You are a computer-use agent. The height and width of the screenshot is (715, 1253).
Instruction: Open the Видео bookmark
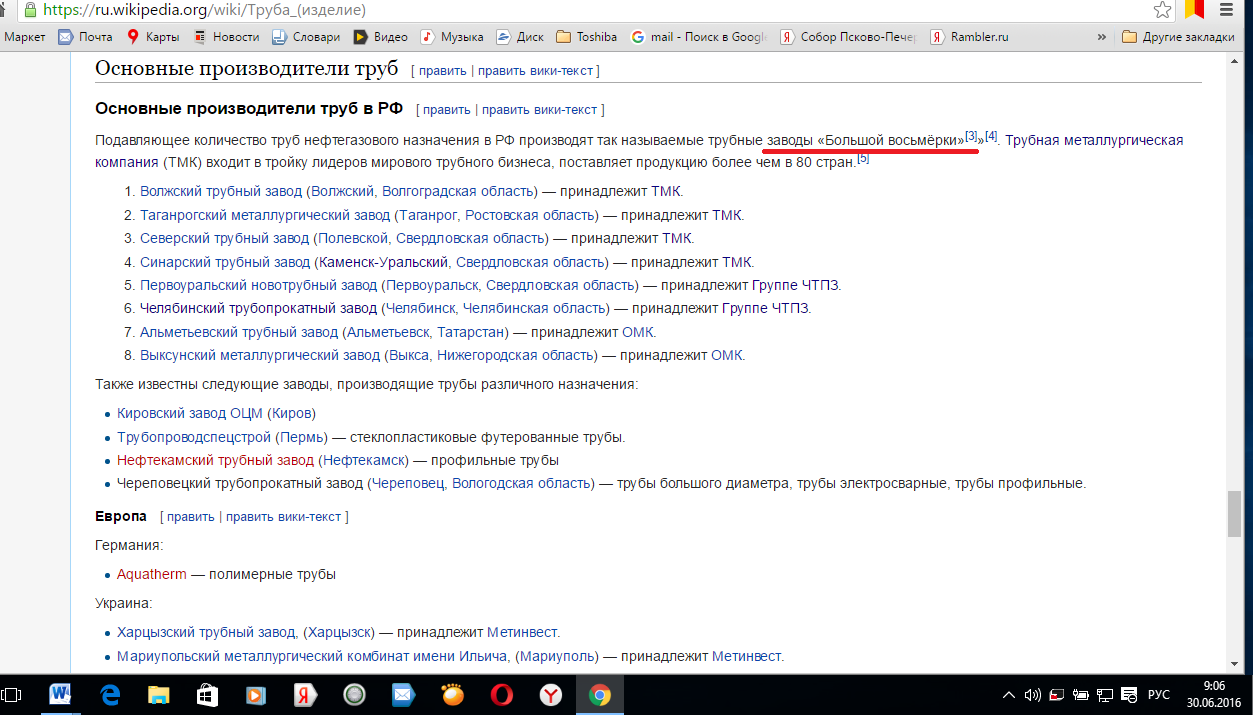381,37
